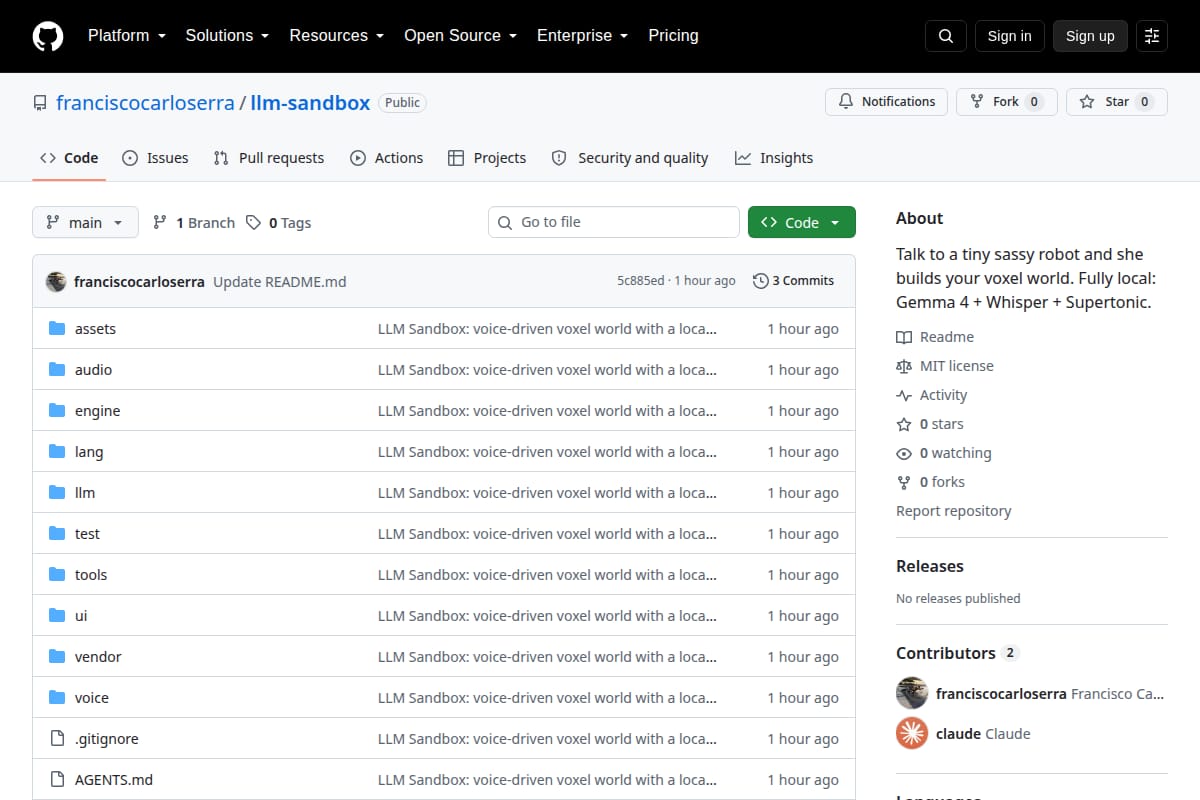Click the llm folder icon

pyautogui.click(x=57, y=493)
